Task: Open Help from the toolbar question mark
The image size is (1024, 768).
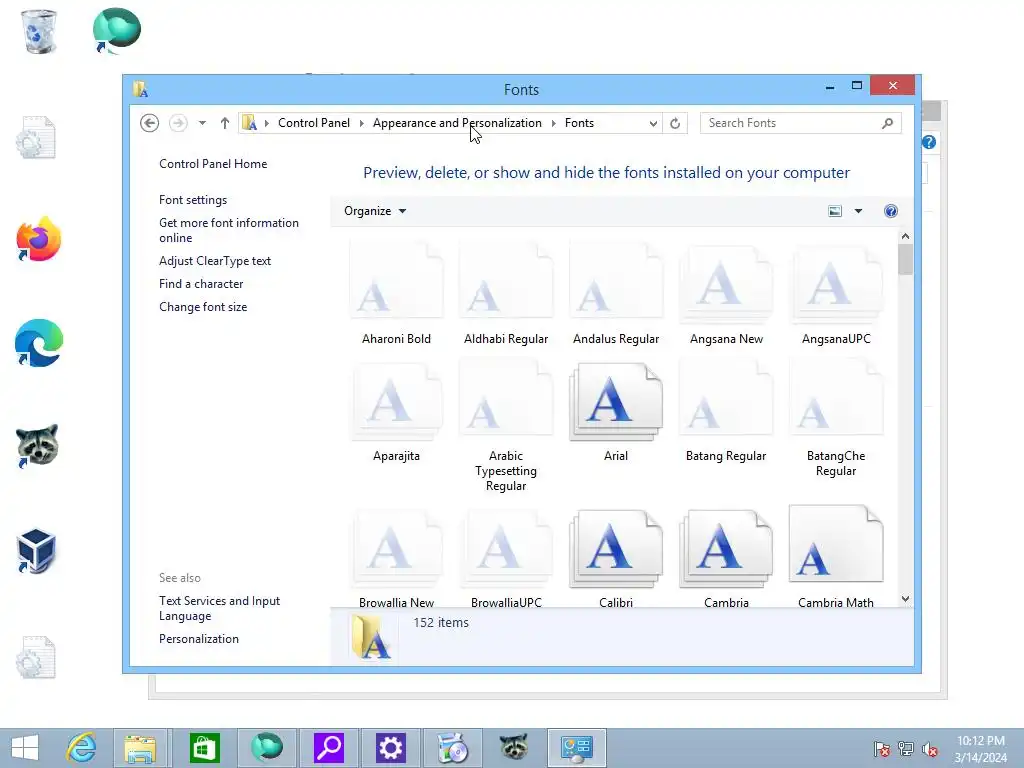Action: click(891, 211)
